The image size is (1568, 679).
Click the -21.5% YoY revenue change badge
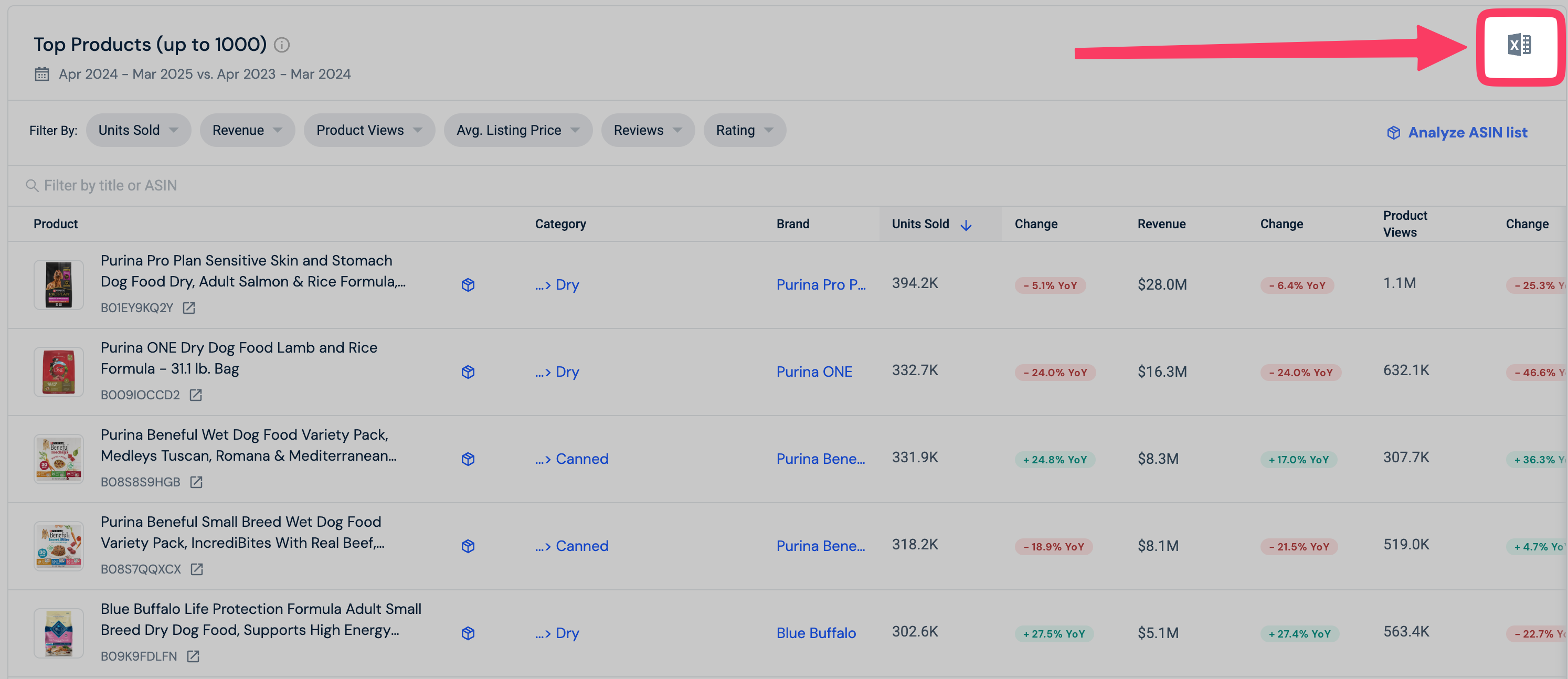coord(1299,546)
